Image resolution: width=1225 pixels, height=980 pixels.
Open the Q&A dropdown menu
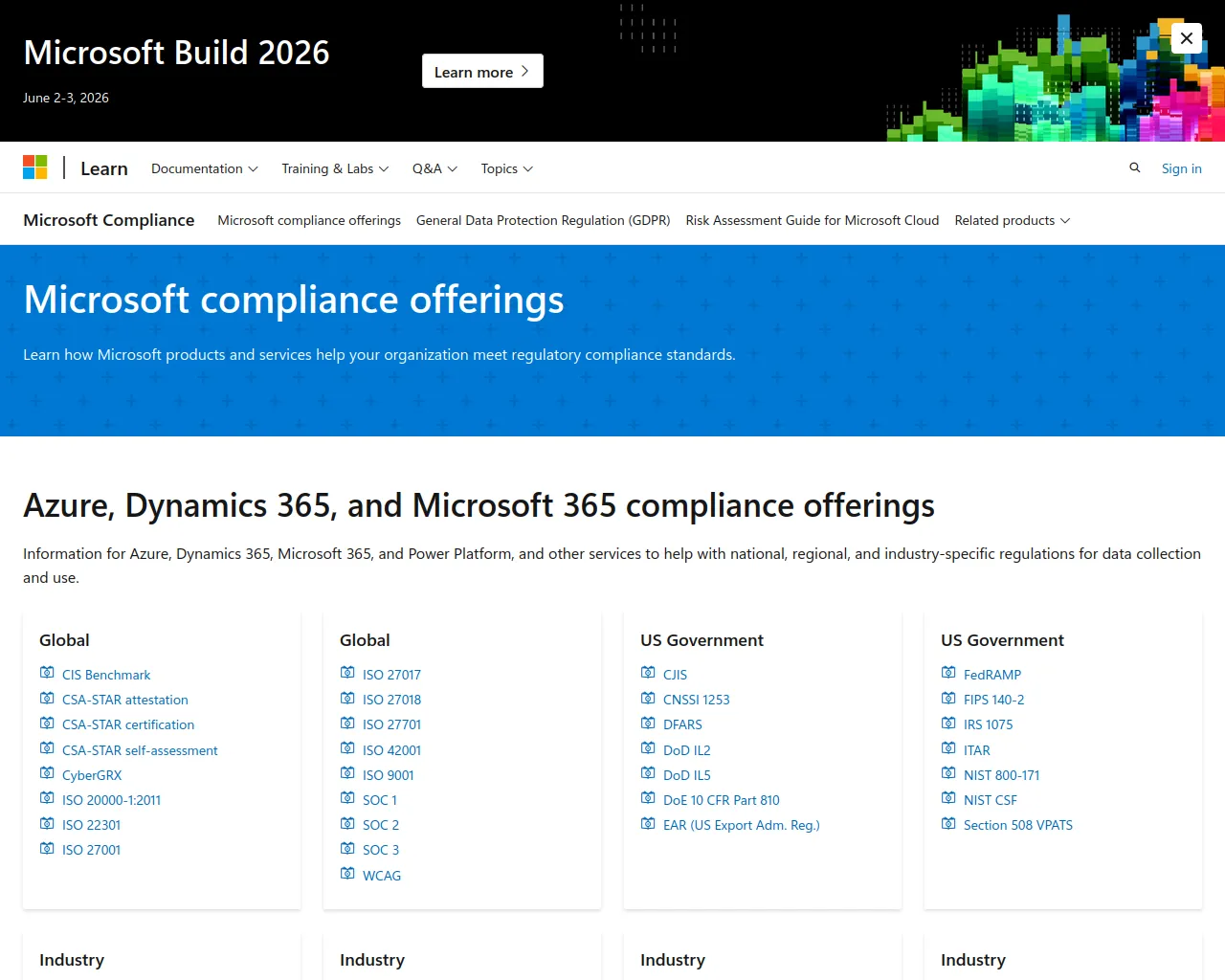pos(435,168)
